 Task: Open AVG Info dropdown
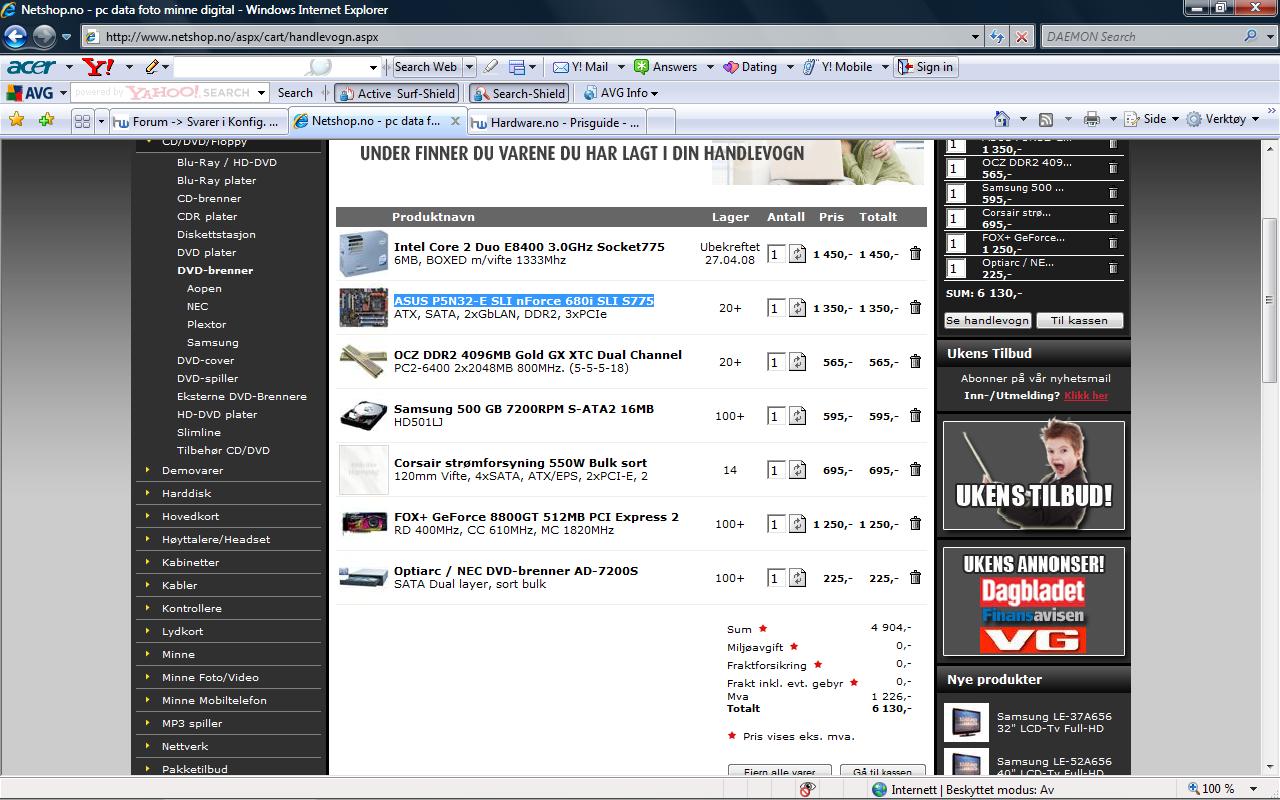620,93
